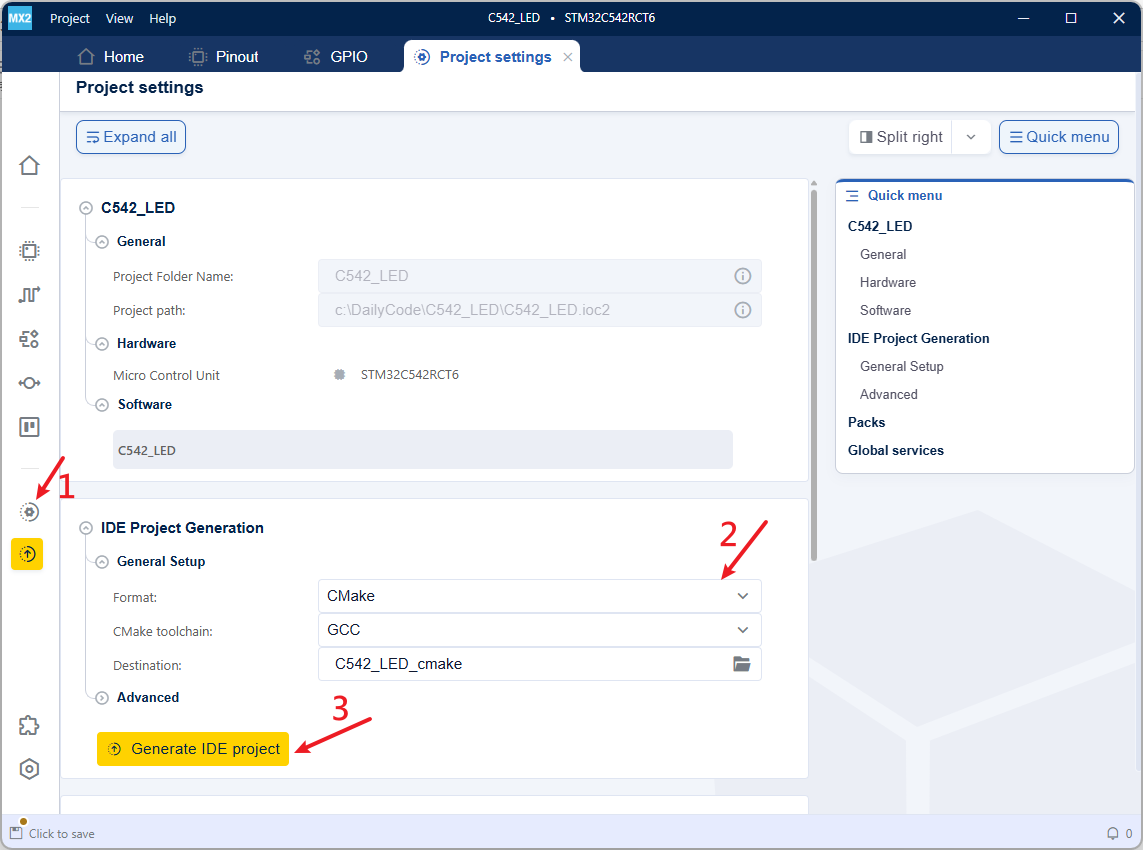
Task: Select the C542_LED software entry
Action: pyautogui.click(x=423, y=450)
